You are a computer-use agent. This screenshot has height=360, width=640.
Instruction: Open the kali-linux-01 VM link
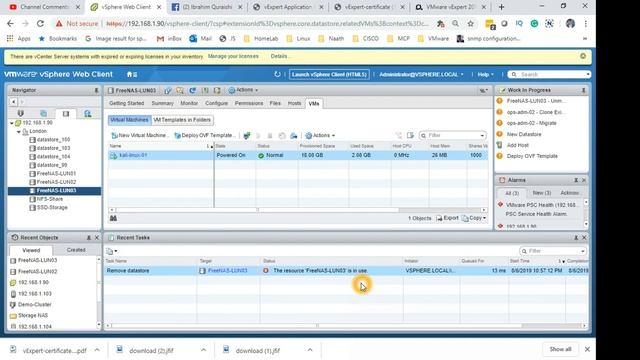point(133,156)
